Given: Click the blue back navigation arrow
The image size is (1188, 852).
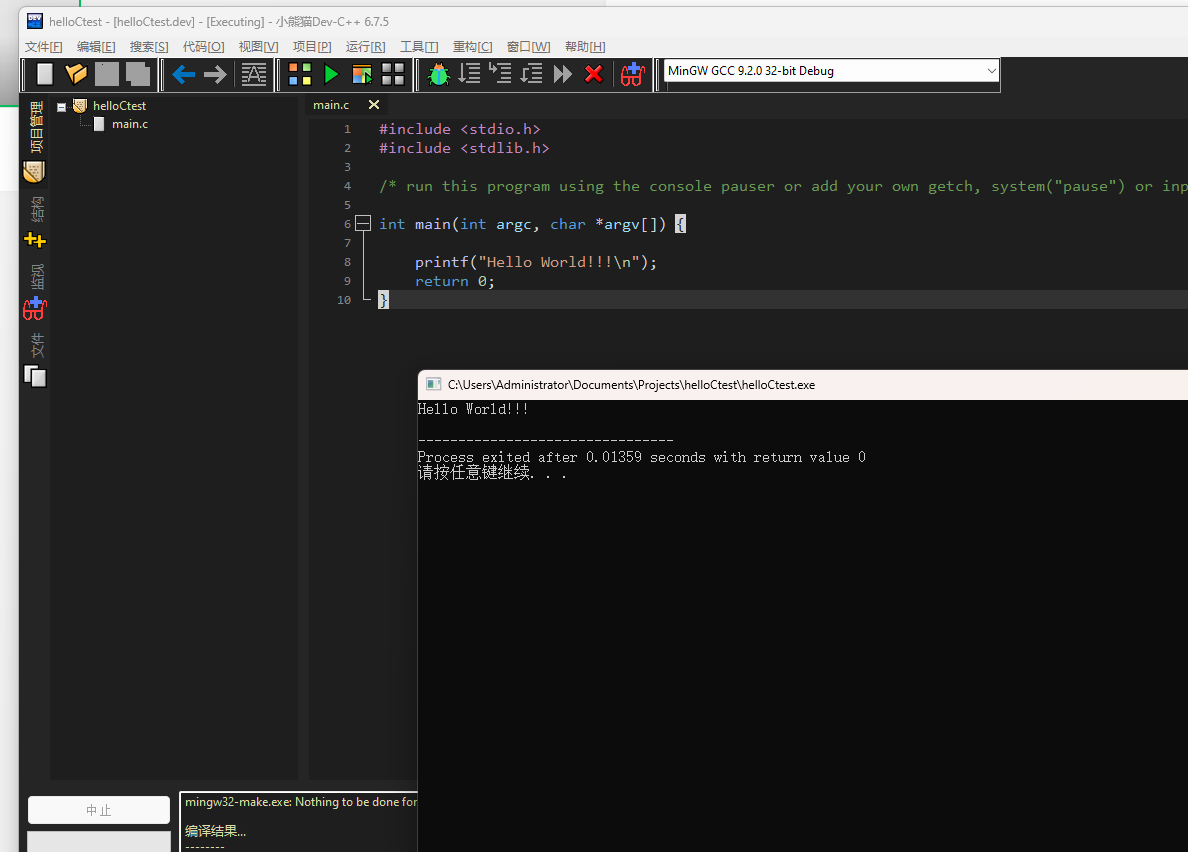Looking at the screenshot, I should (183, 74).
